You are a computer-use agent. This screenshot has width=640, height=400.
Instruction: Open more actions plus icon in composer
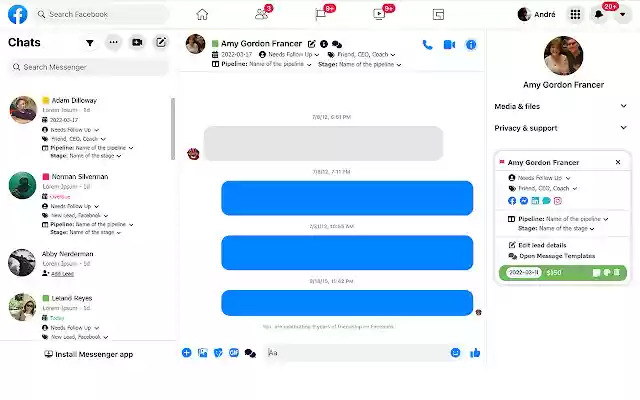187,353
